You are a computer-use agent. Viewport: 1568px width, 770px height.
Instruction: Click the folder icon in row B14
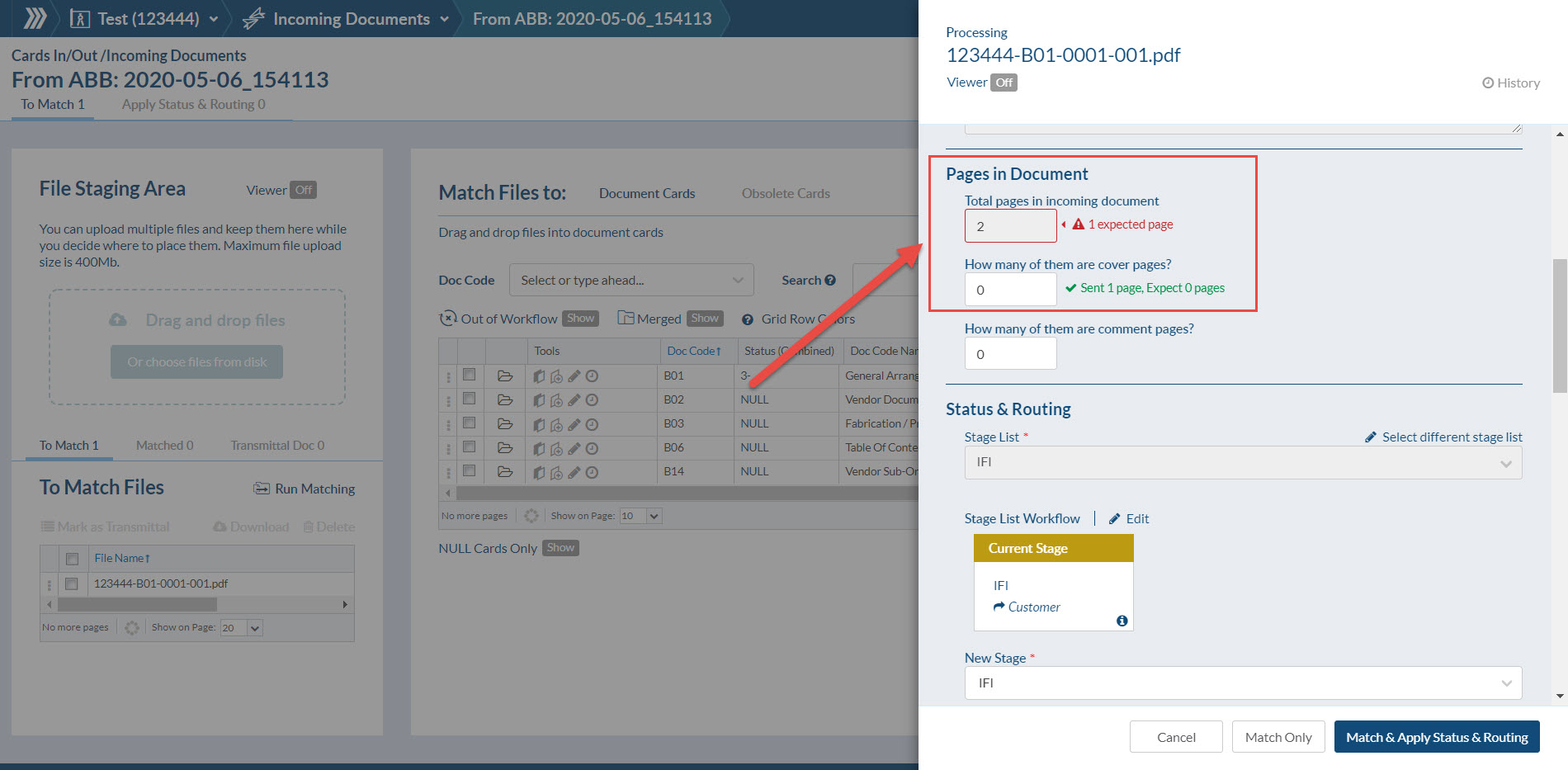point(505,471)
